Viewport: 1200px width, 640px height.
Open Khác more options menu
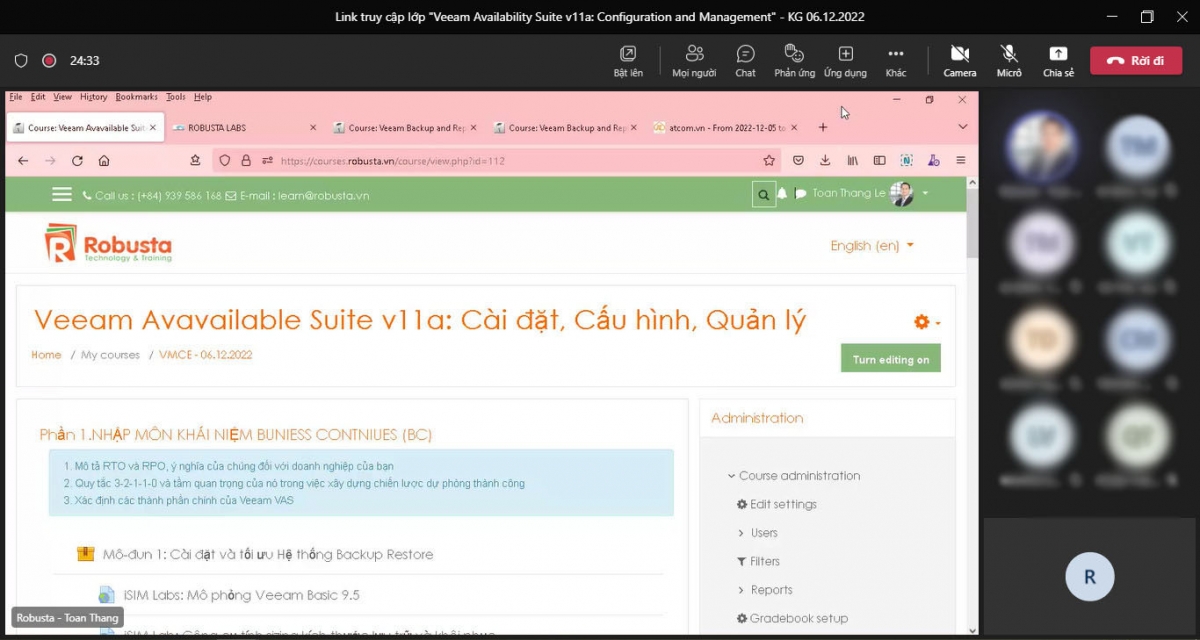pyautogui.click(x=896, y=61)
